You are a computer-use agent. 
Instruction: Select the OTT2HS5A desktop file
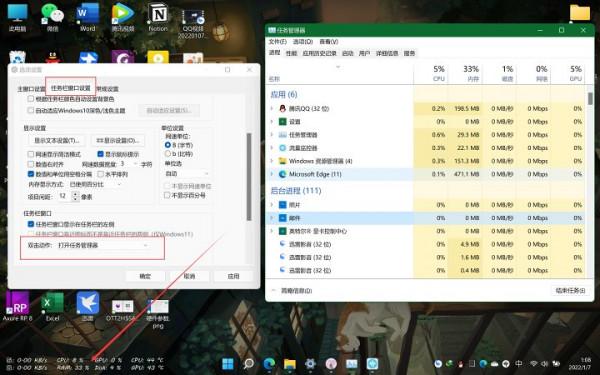click(x=122, y=309)
